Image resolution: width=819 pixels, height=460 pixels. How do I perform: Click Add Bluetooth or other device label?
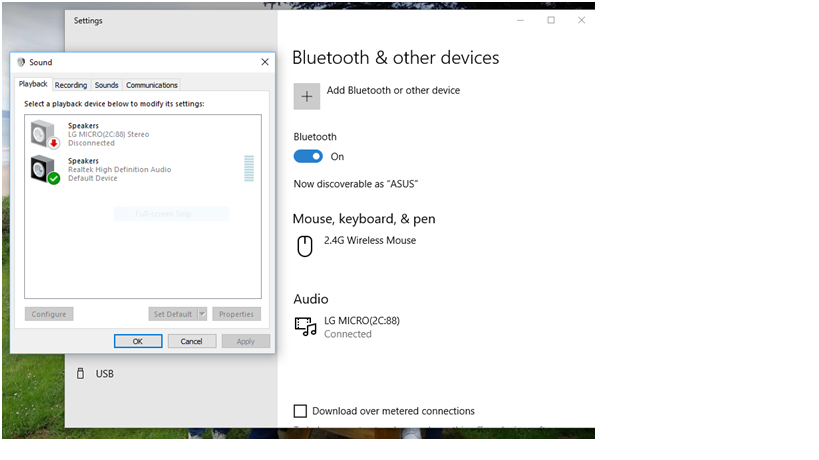tap(393, 90)
